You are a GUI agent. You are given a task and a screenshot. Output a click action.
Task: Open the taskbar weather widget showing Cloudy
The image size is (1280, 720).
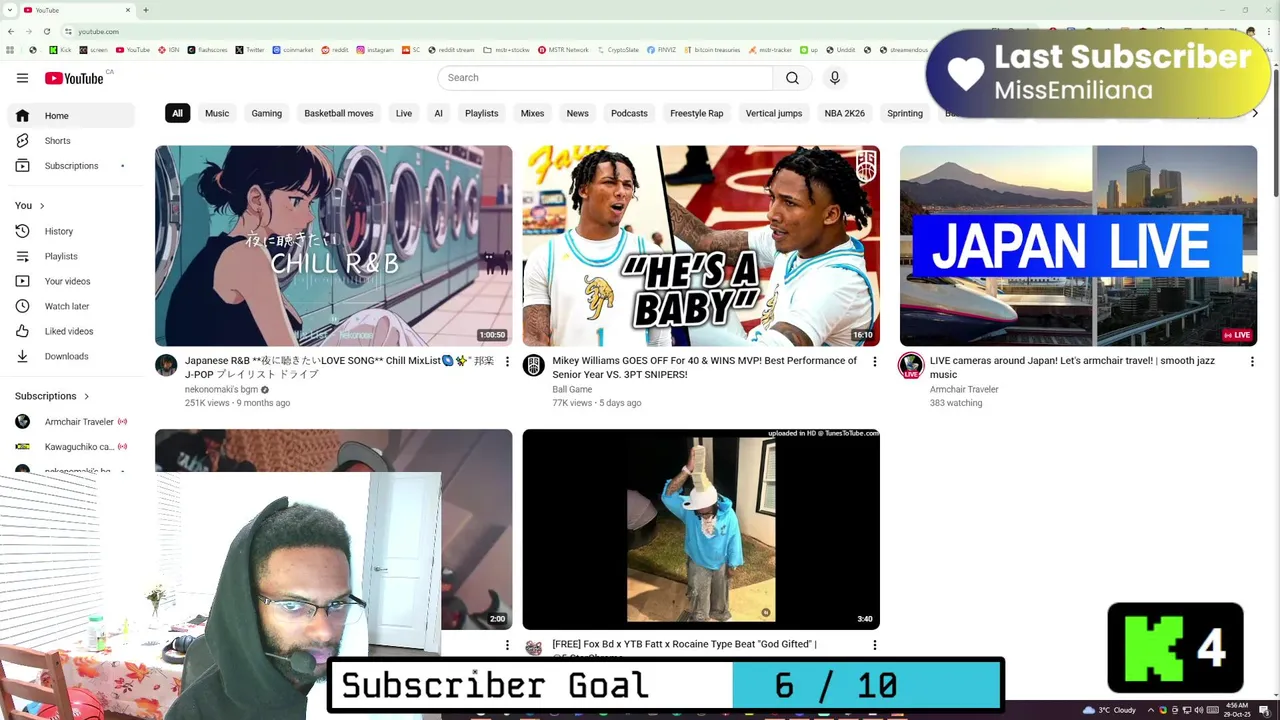click(1109, 710)
